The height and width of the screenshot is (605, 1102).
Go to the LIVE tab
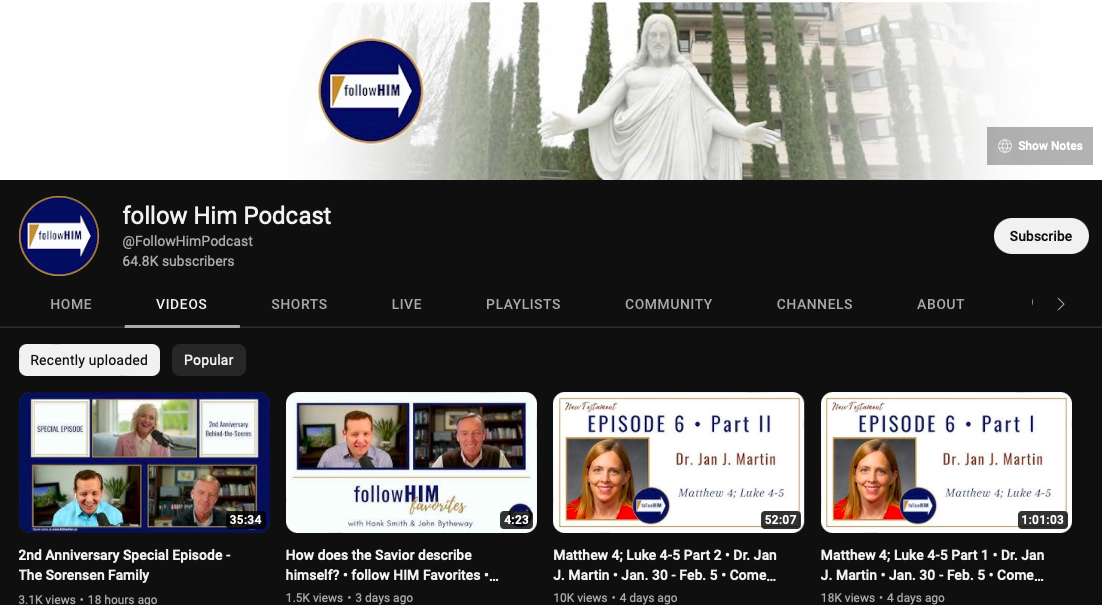[x=407, y=304]
